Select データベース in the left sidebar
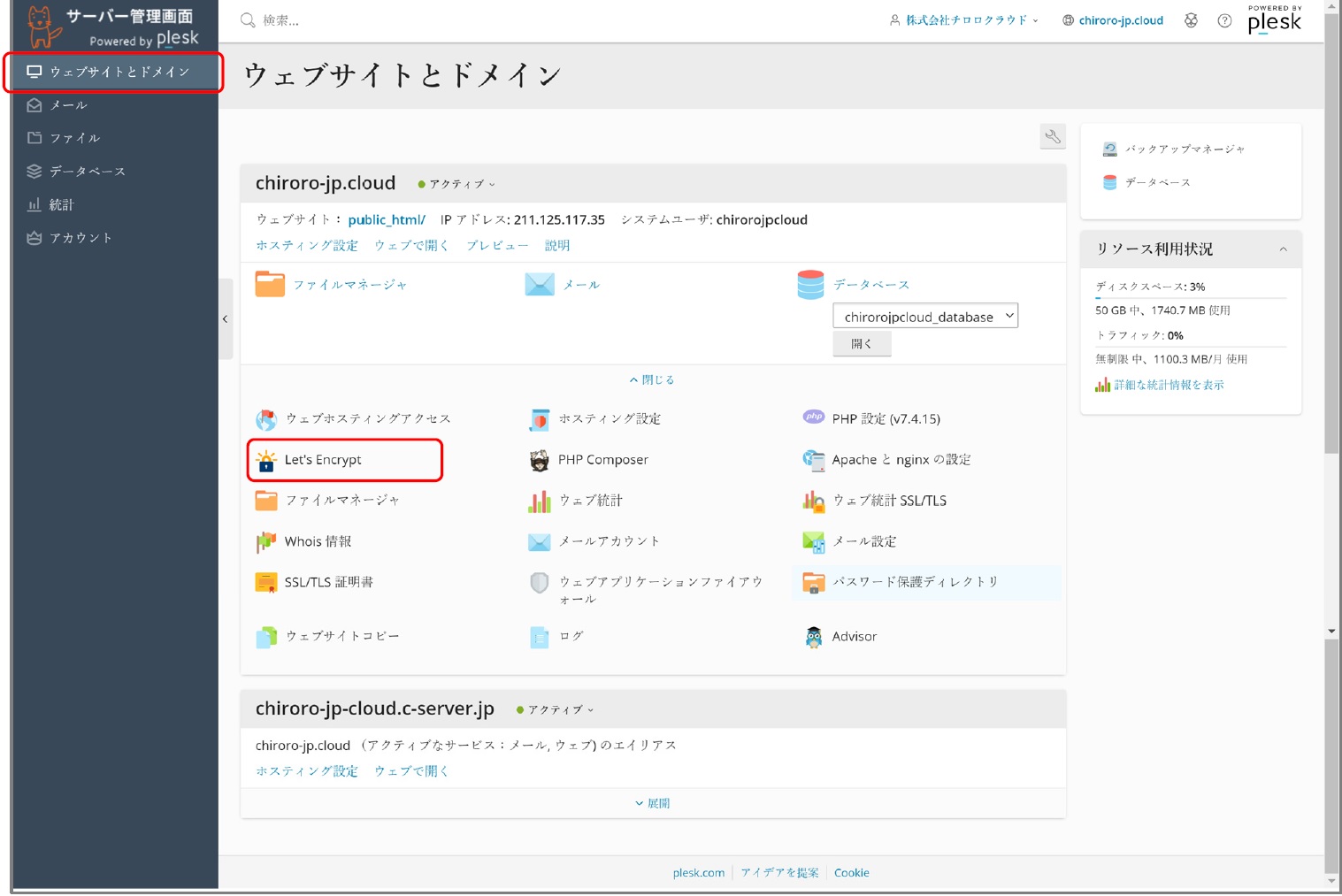 pyautogui.click(x=115, y=172)
